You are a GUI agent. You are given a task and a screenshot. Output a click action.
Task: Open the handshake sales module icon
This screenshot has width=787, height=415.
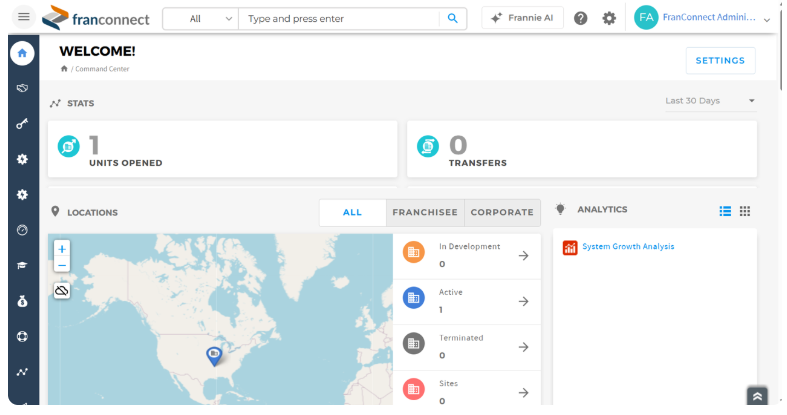tap(22, 88)
